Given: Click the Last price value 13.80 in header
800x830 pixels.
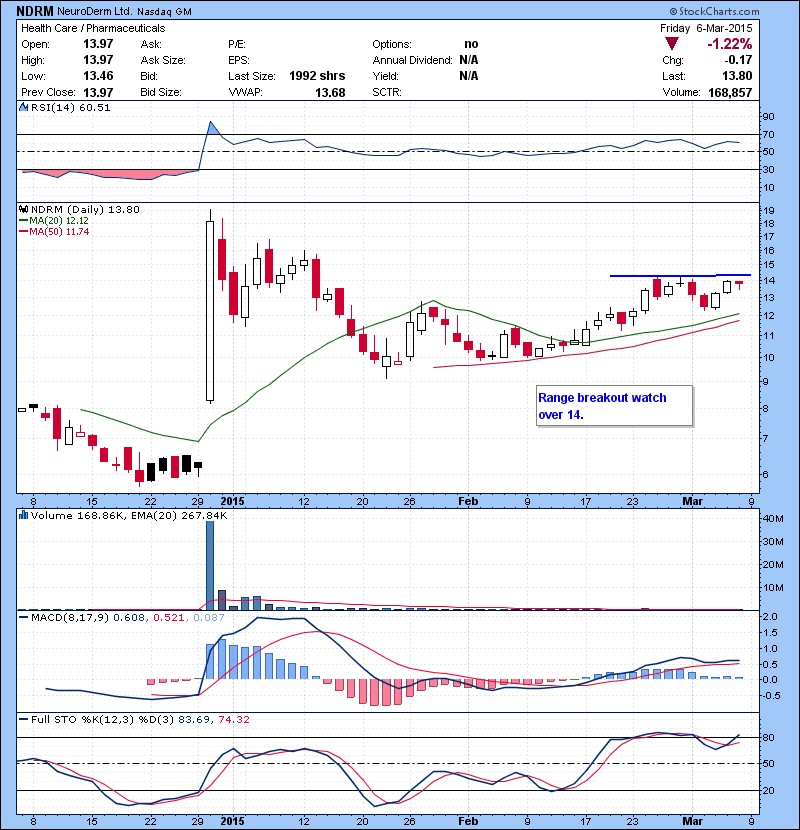Looking at the screenshot, I should (738, 76).
